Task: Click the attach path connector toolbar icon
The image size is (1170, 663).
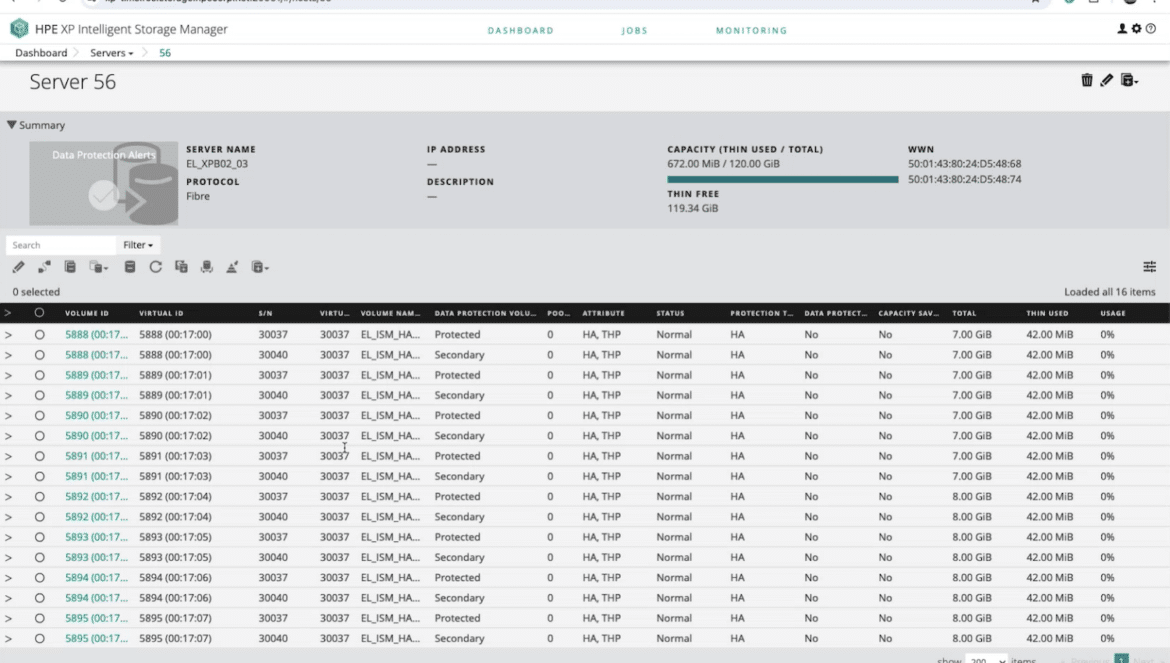Action: (44, 267)
